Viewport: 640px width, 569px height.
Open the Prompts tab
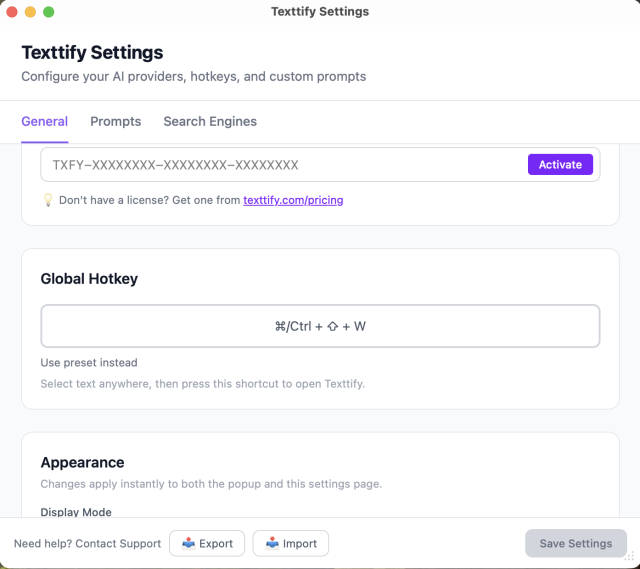tap(115, 121)
